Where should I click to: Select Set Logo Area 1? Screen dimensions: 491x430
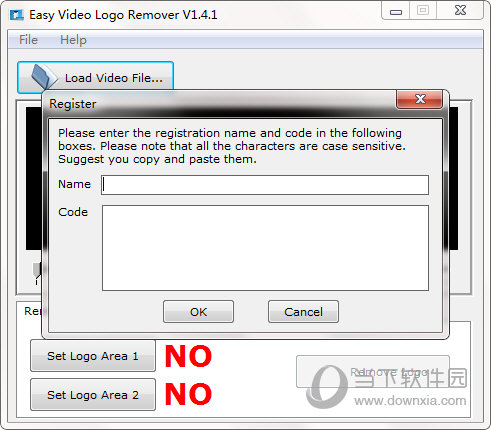[x=93, y=356]
